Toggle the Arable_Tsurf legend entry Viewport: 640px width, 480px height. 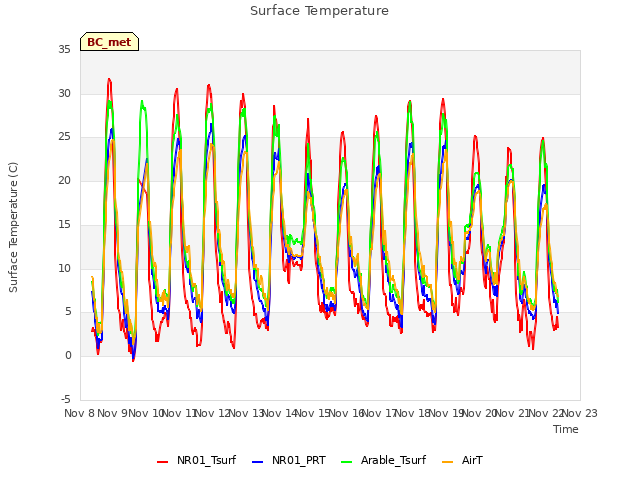pos(383,460)
